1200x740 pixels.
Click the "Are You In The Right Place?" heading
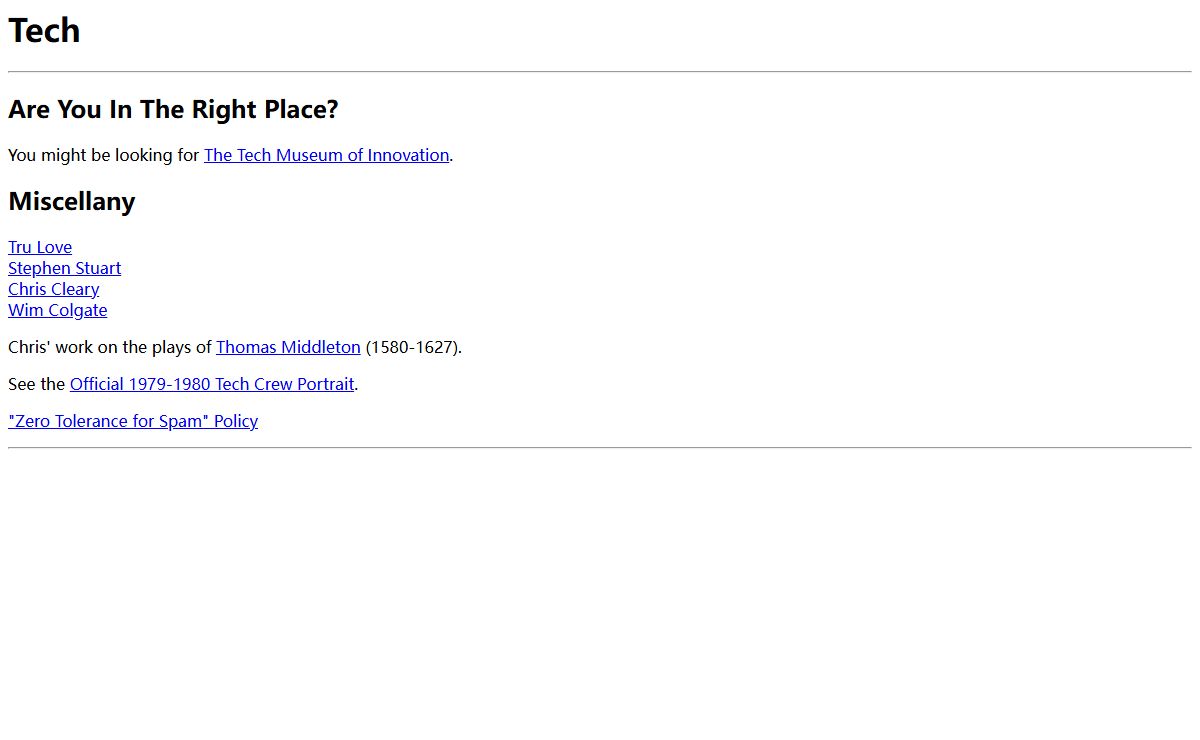[x=173, y=109]
